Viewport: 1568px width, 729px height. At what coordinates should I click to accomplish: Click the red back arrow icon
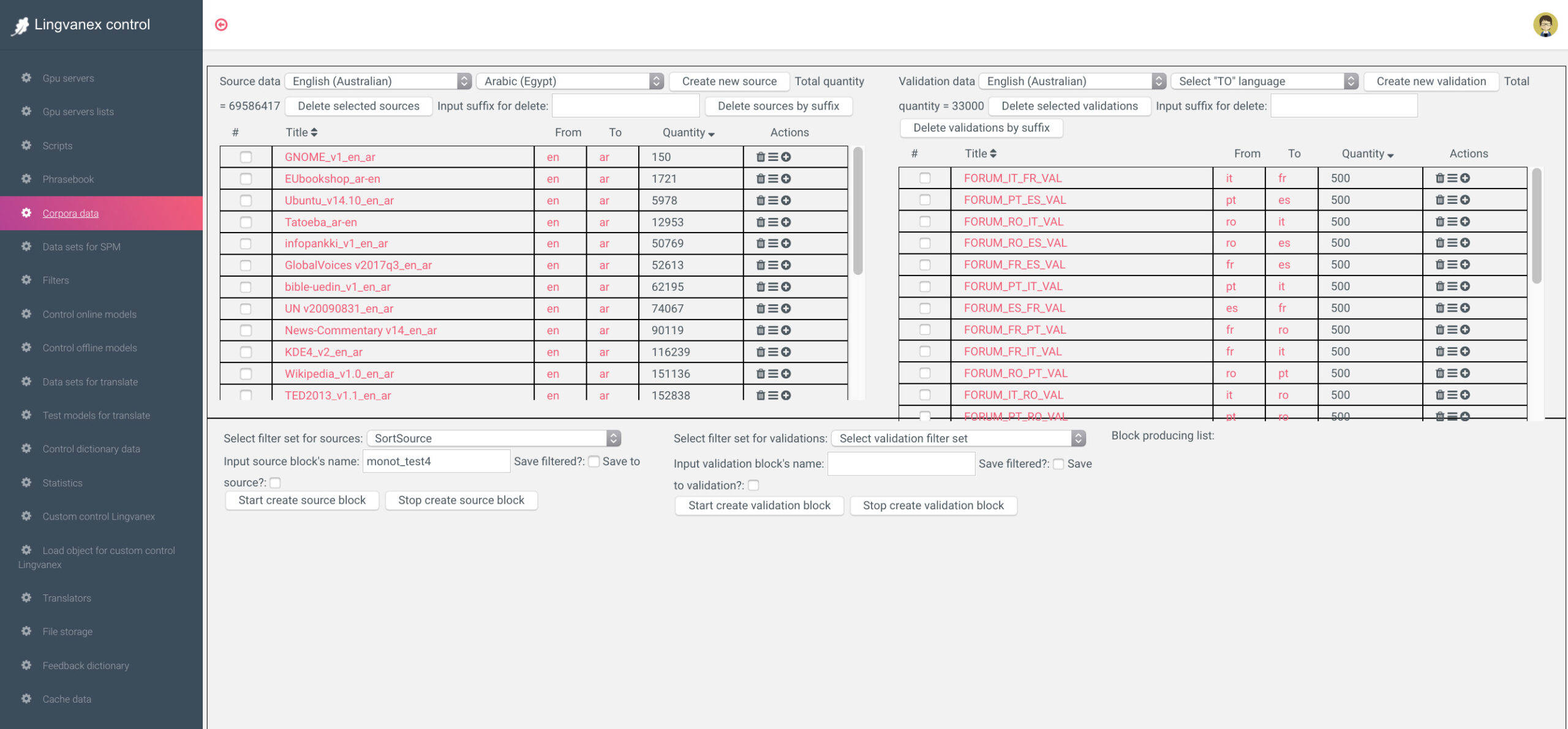point(222,24)
